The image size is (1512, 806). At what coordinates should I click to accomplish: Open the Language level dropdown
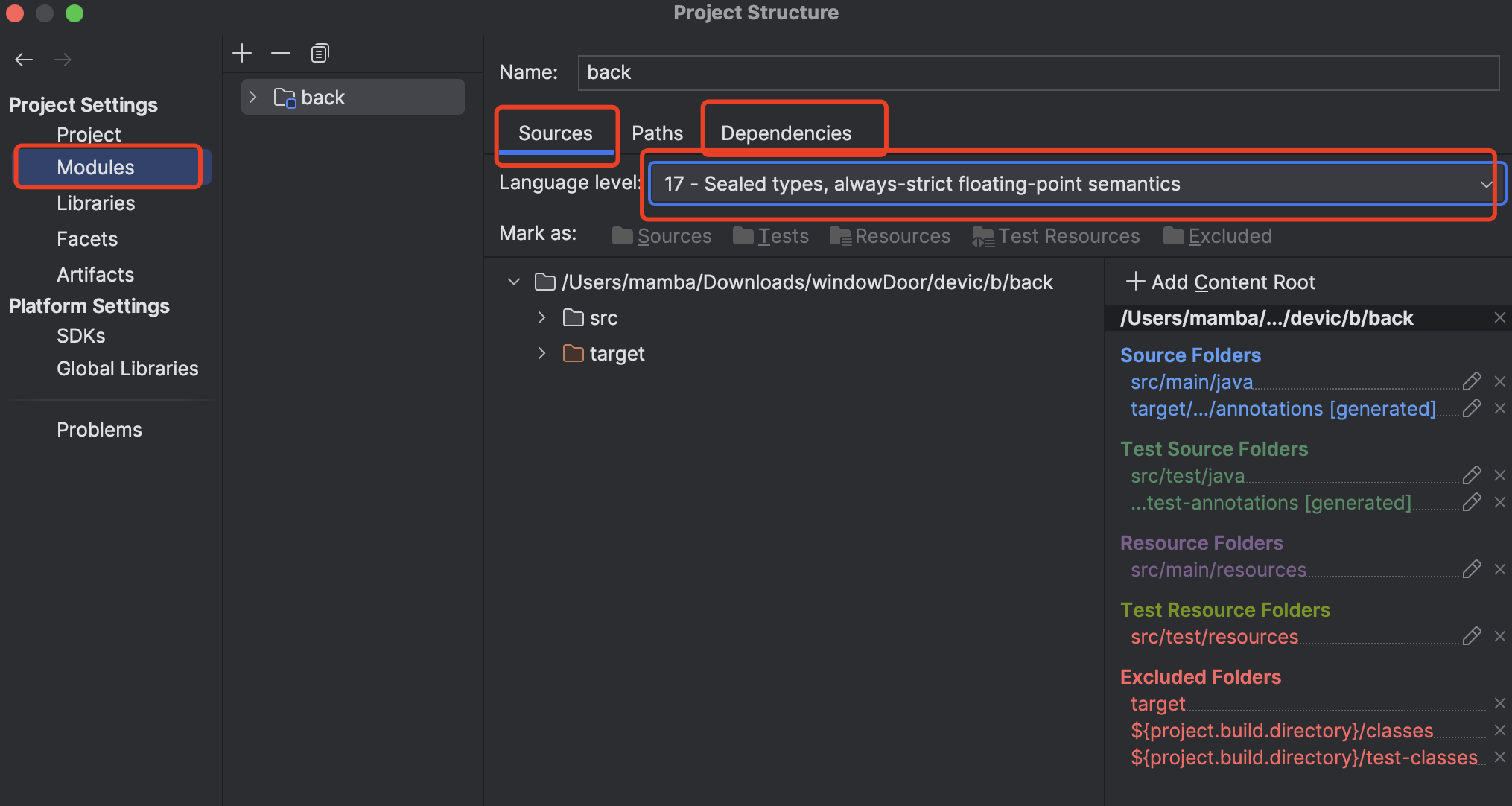(x=1073, y=184)
